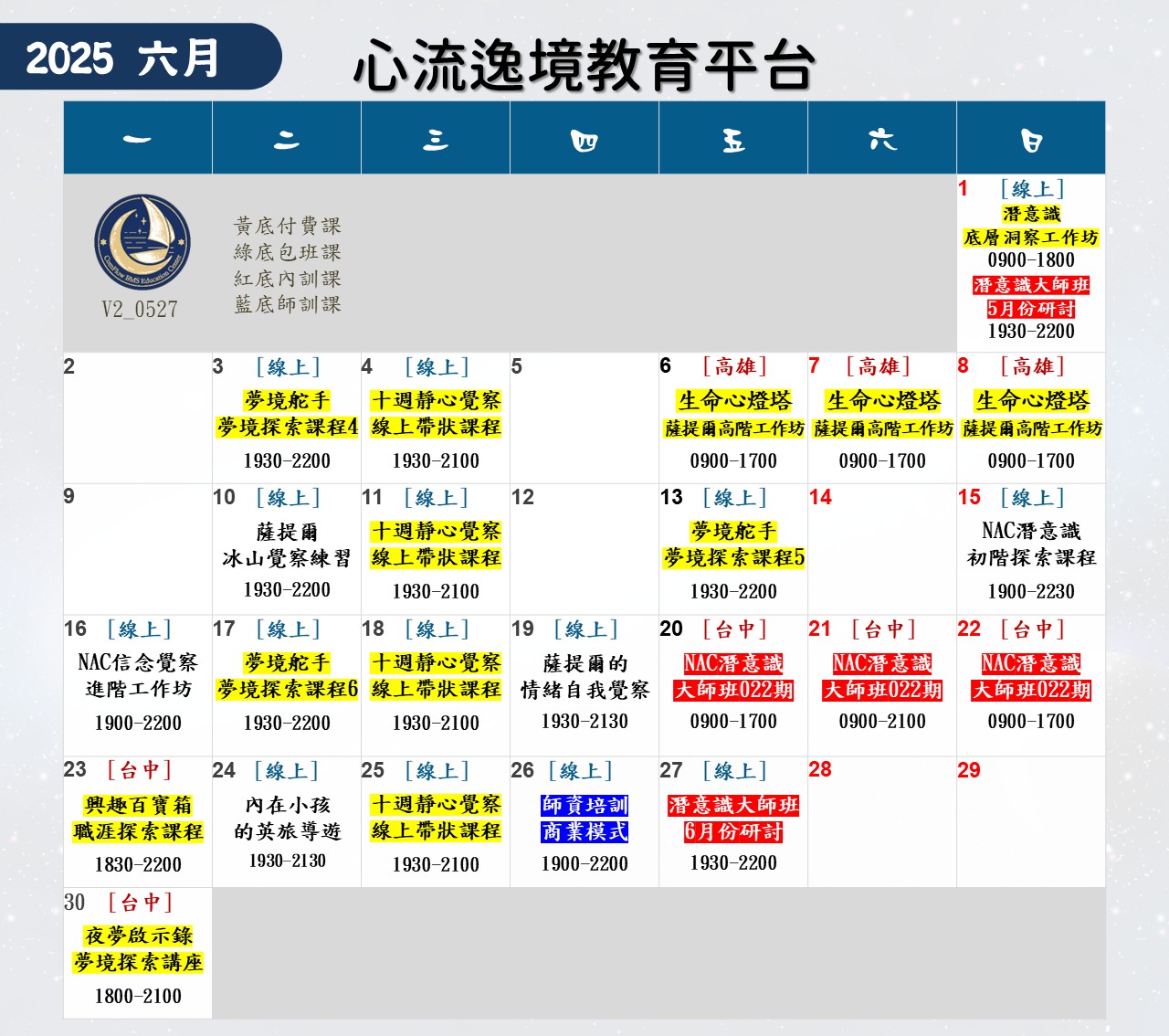Open June 21 NAC潛意識大師班022期 event

[x=882, y=677]
